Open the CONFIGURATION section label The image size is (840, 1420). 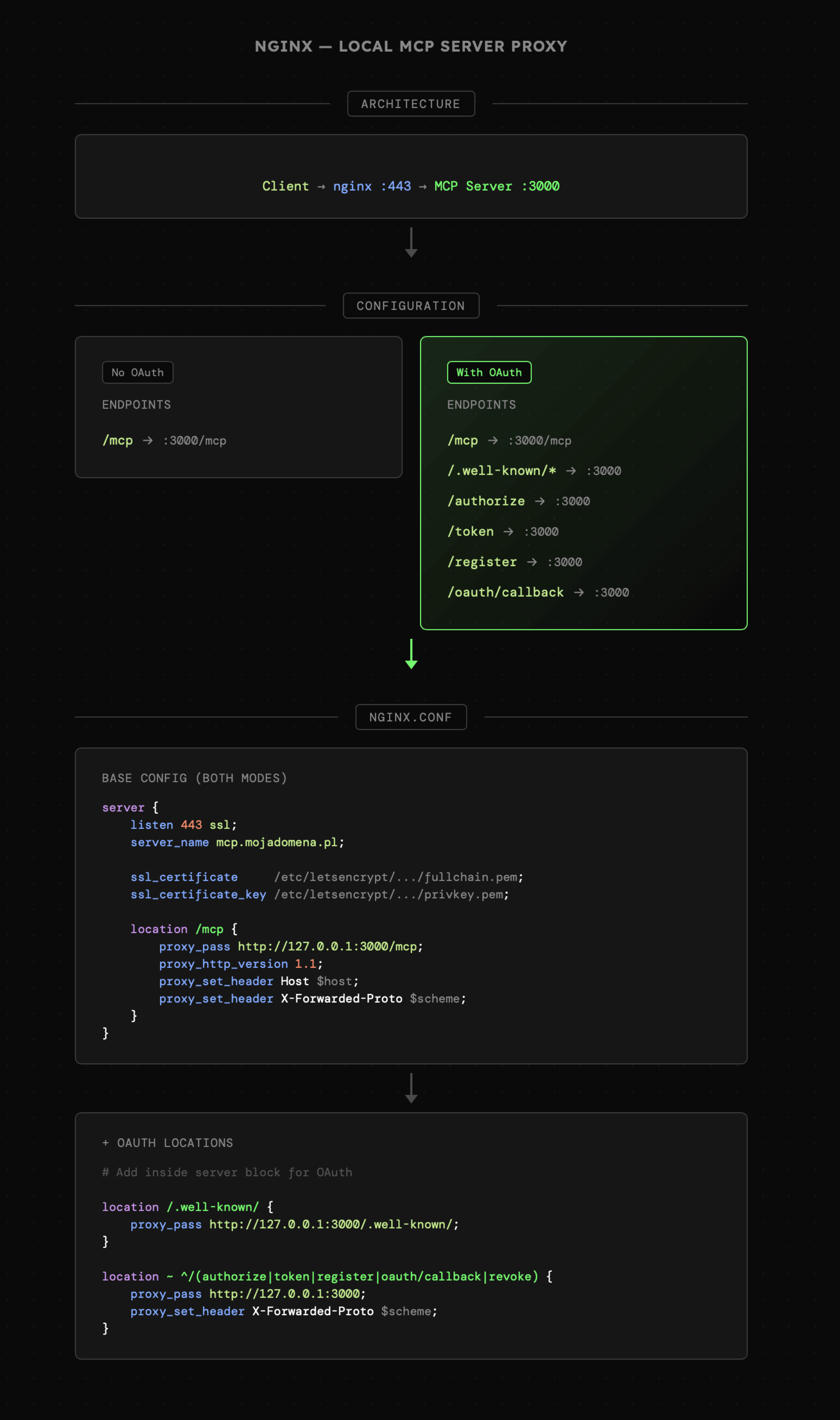coord(410,306)
